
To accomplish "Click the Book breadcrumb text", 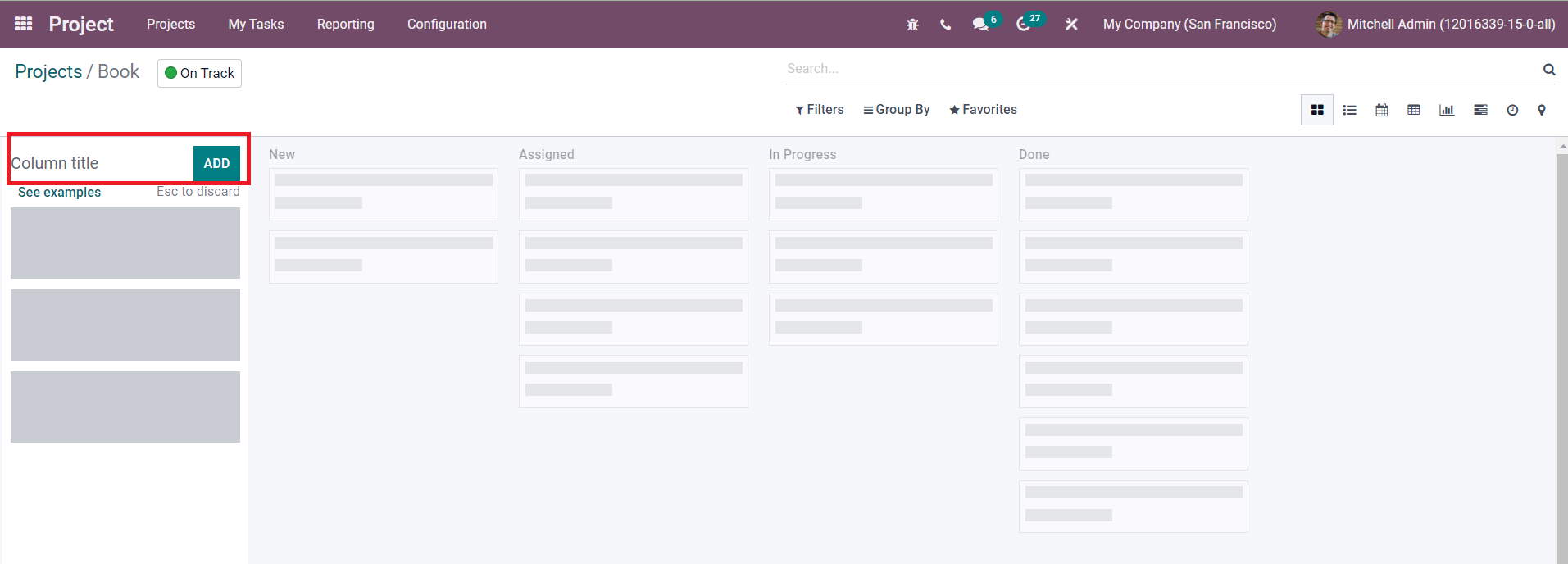I will click(x=118, y=72).
